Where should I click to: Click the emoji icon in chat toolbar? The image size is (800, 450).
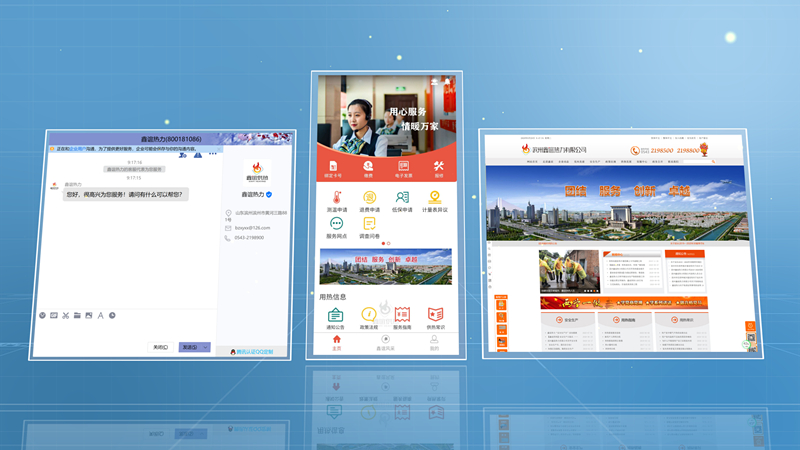(42, 315)
